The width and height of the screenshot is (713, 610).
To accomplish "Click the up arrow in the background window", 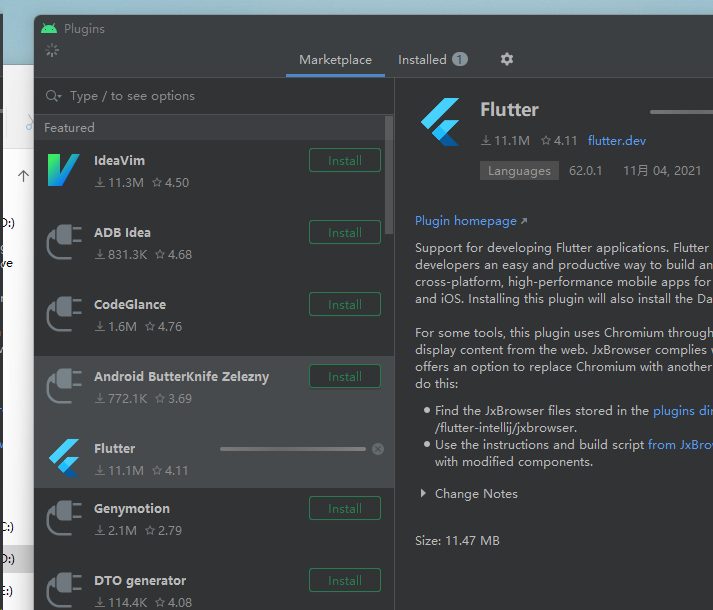I will [23, 176].
